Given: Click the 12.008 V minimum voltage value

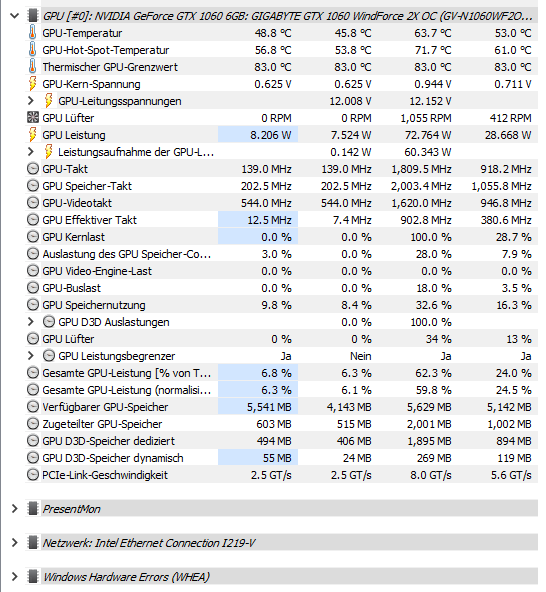Looking at the screenshot, I should click(x=350, y=101).
